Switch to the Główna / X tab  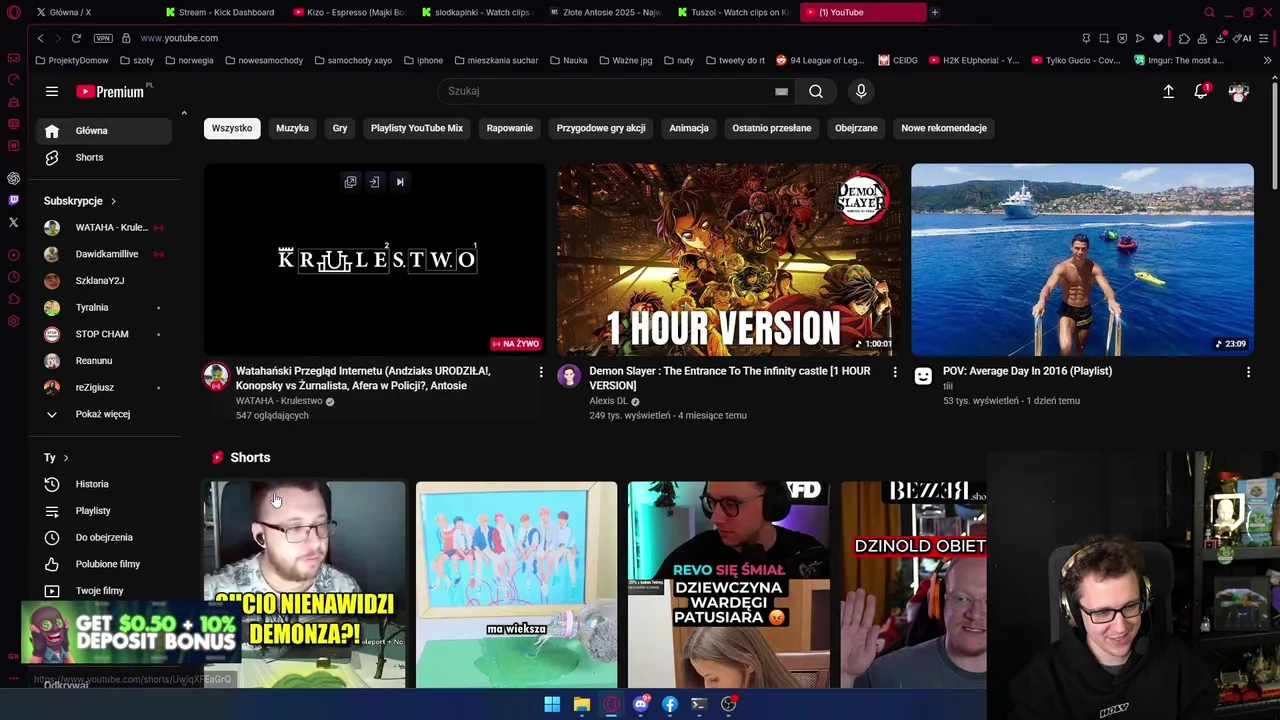coord(90,12)
